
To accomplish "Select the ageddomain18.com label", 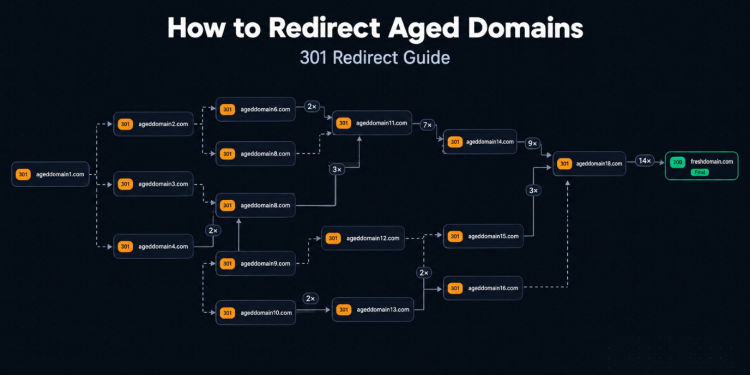I will point(599,164).
